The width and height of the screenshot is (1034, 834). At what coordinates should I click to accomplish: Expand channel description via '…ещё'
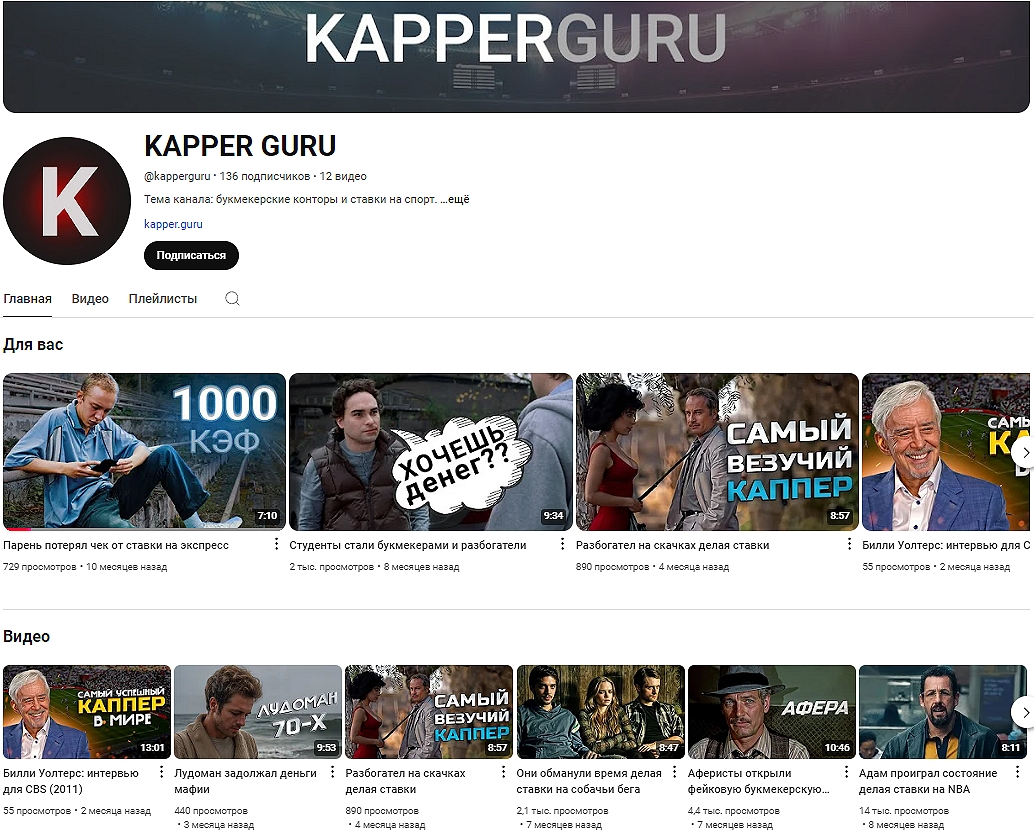click(455, 199)
